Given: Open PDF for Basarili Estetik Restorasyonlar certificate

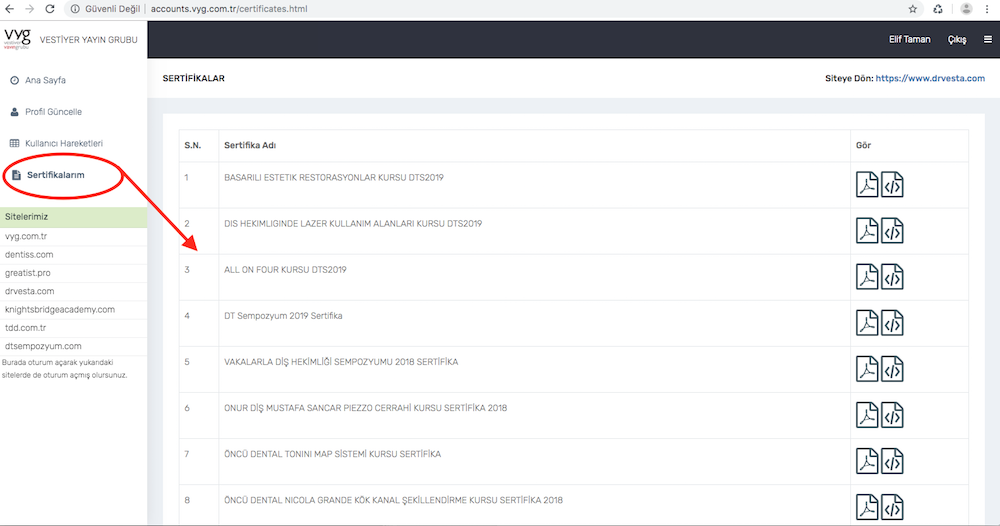Looking at the screenshot, I should pyautogui.click(x=867, y=185).
